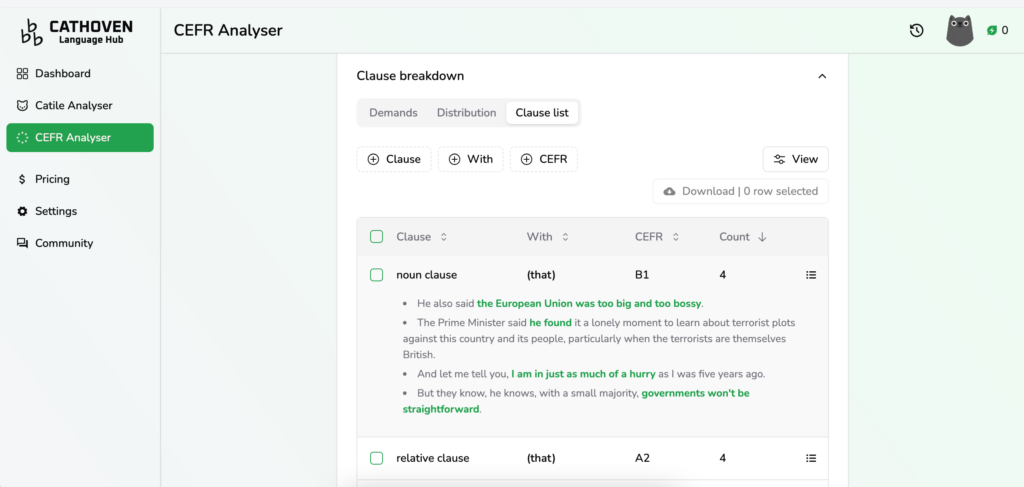Click the 'relative clause' cell text
1024x487 pixels.
[x=432, y=458]
